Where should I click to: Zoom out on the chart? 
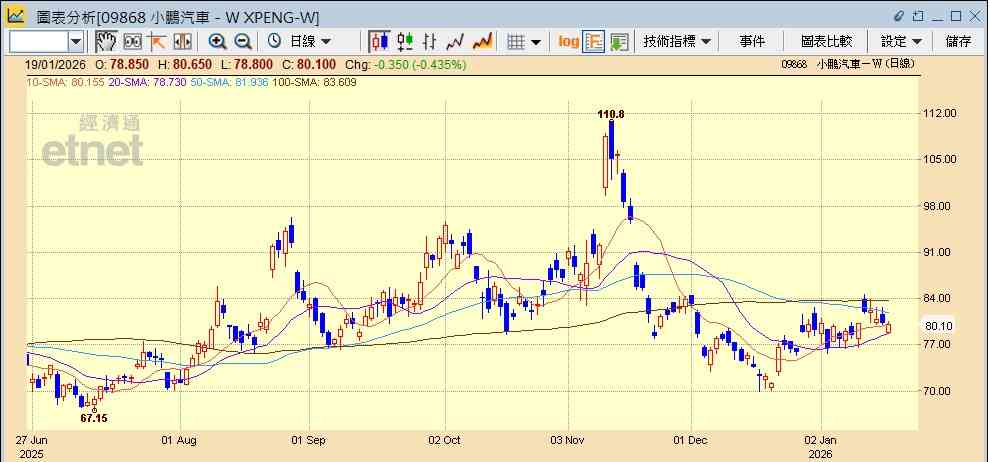[x=242, y=42]
